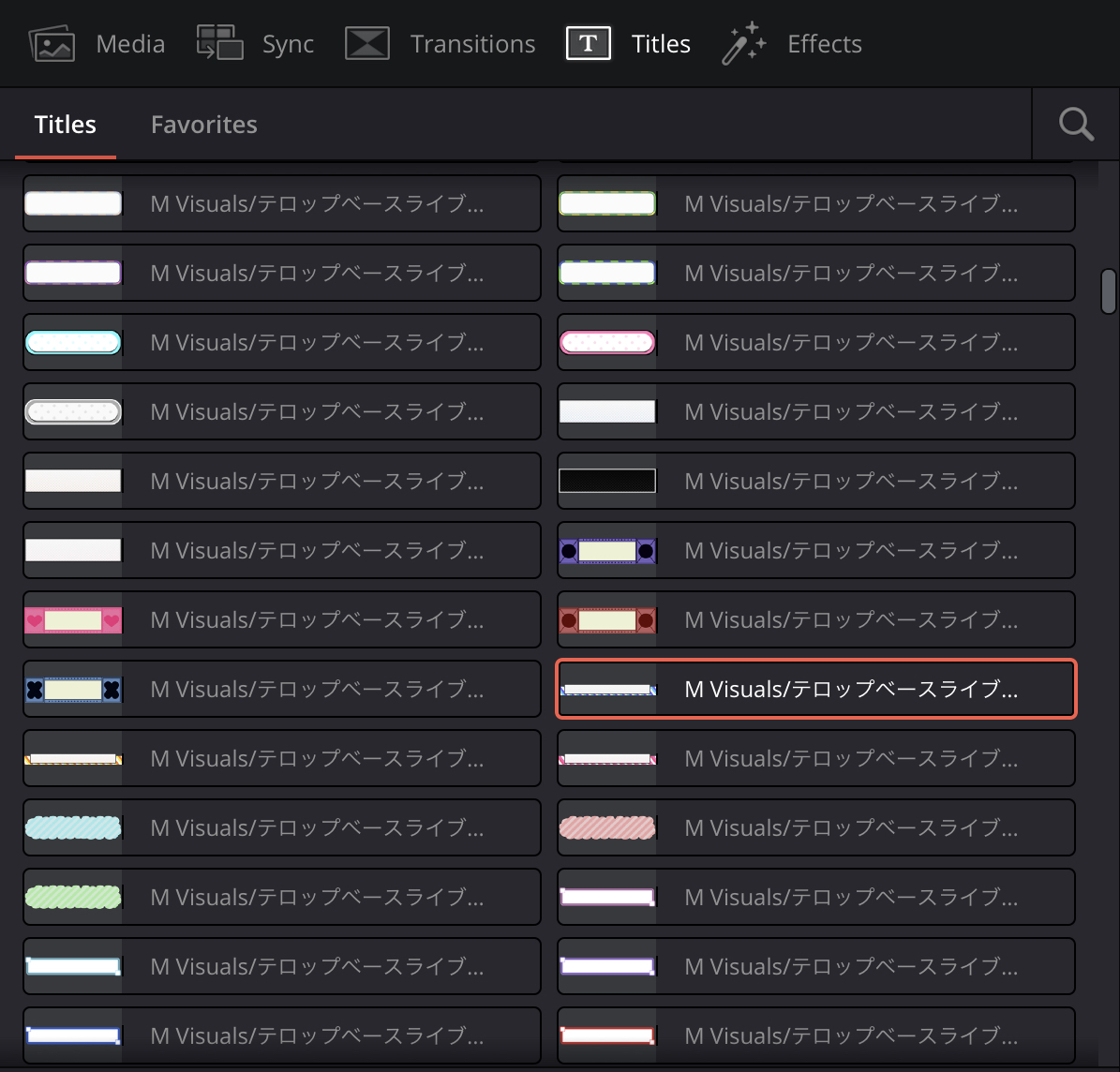Open the Sync bin

click(255, 43)
